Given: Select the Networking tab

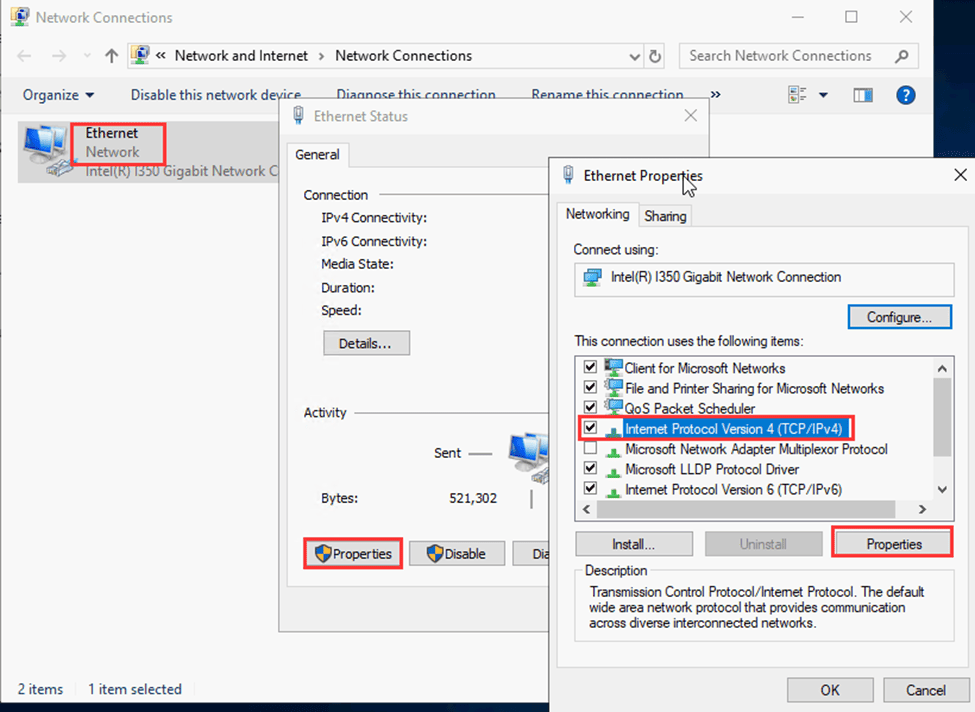Looking at the screenshot, I should (x=597, y=214).
